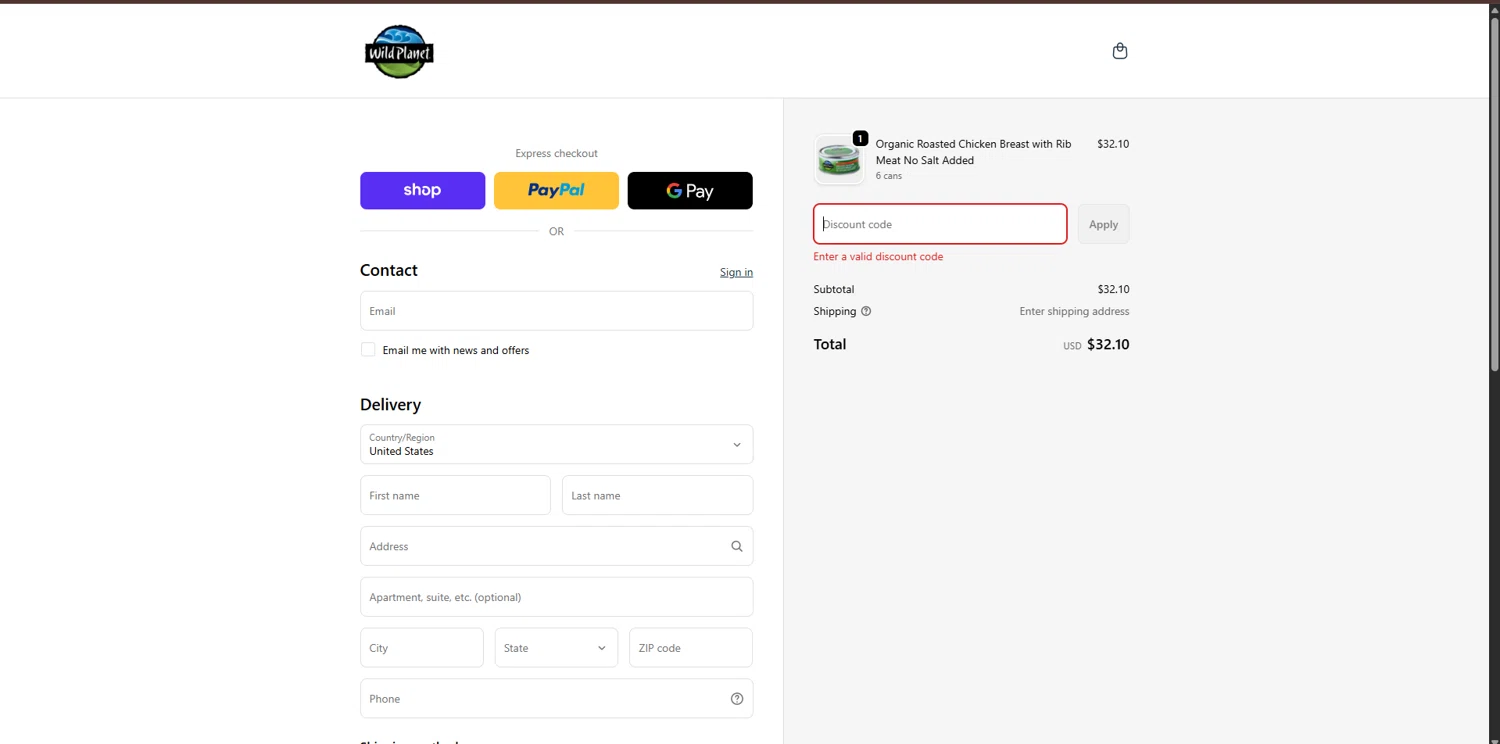Image resolution: width=1500 pixels, height=744 pixels.
Task: Focus the Last name field
Action: click(x=657, y=495)
